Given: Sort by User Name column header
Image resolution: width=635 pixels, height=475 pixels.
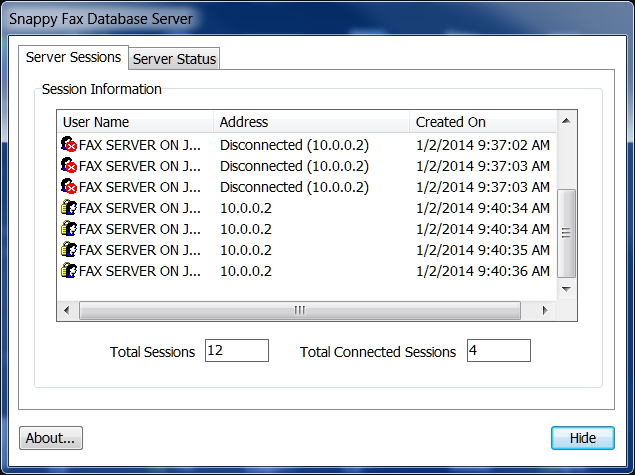Looking at the screenshot, I should point(135,122).
